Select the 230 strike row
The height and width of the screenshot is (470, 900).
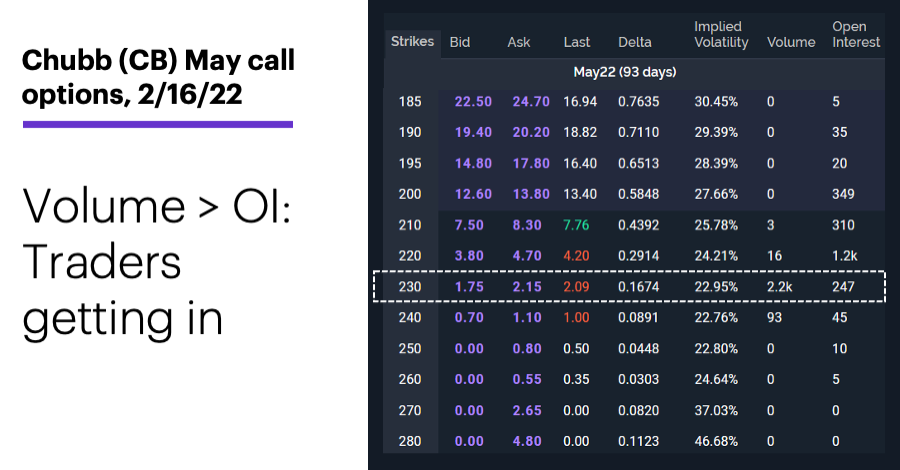tap(629, 286)
